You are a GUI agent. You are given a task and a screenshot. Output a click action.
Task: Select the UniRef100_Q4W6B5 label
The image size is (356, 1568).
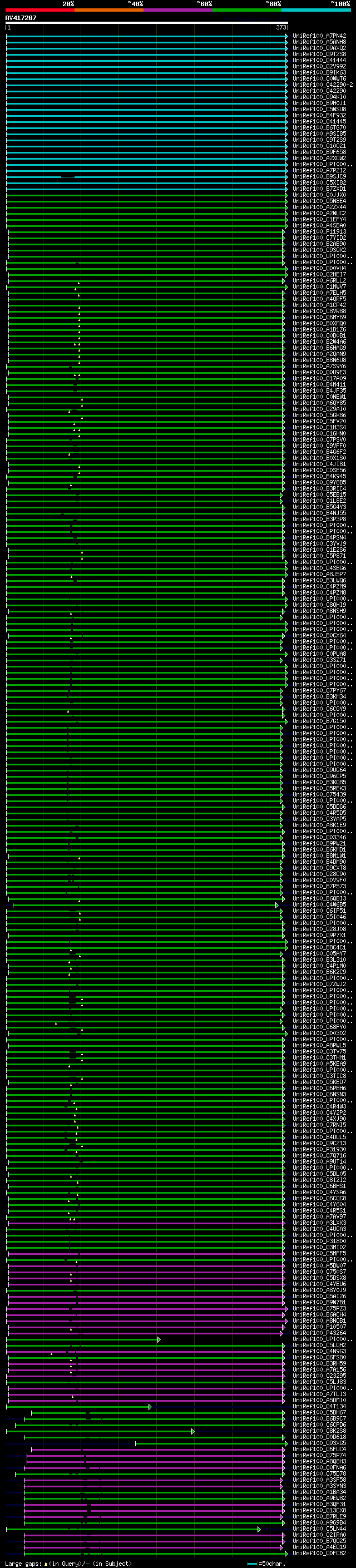319,904
